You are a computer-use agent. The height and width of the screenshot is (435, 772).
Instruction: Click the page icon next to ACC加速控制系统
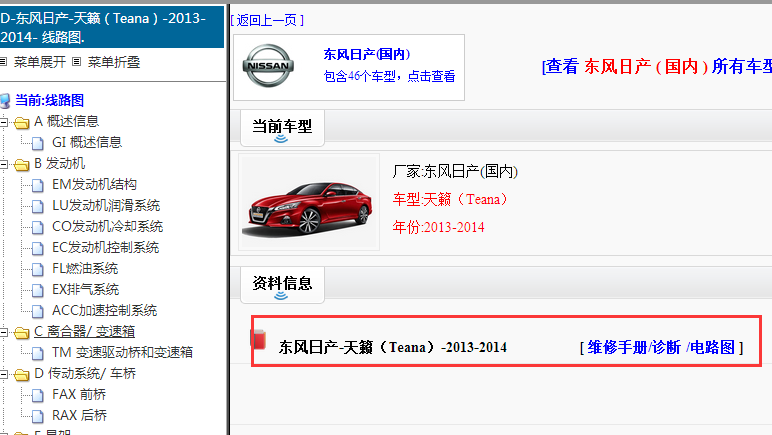(38, 311)
